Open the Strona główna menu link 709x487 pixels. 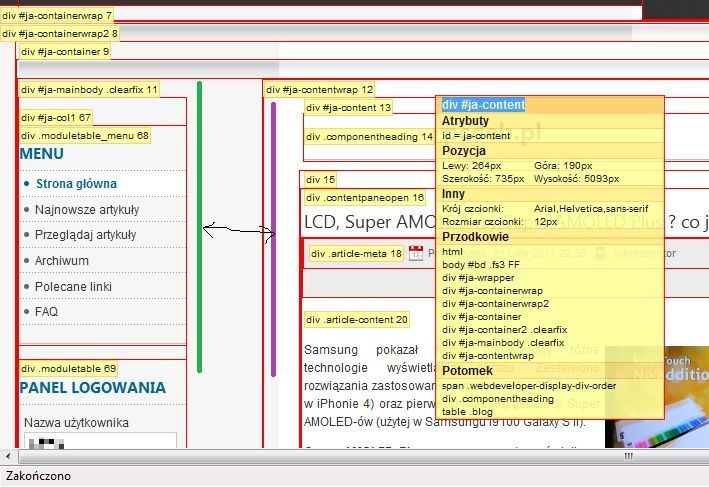point(76,184)
